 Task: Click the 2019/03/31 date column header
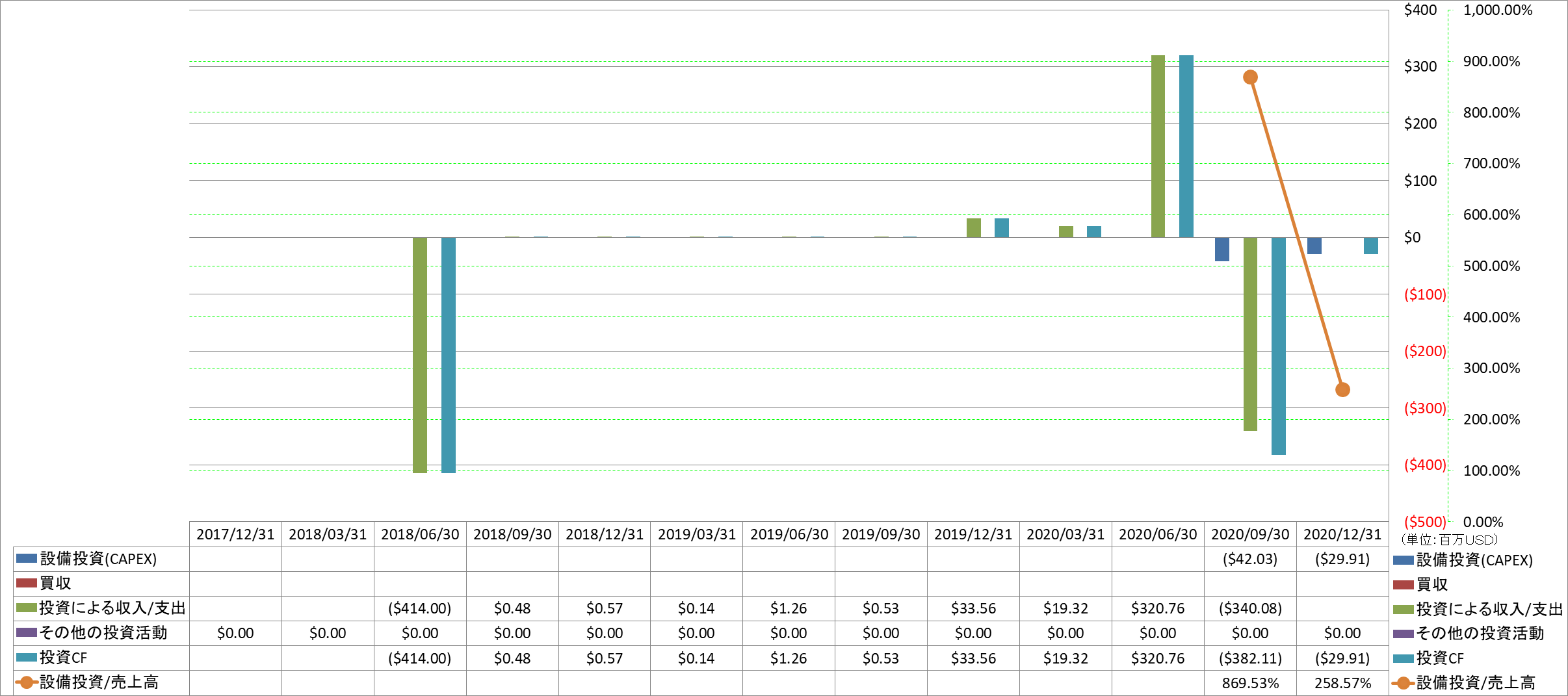(697, 534)
